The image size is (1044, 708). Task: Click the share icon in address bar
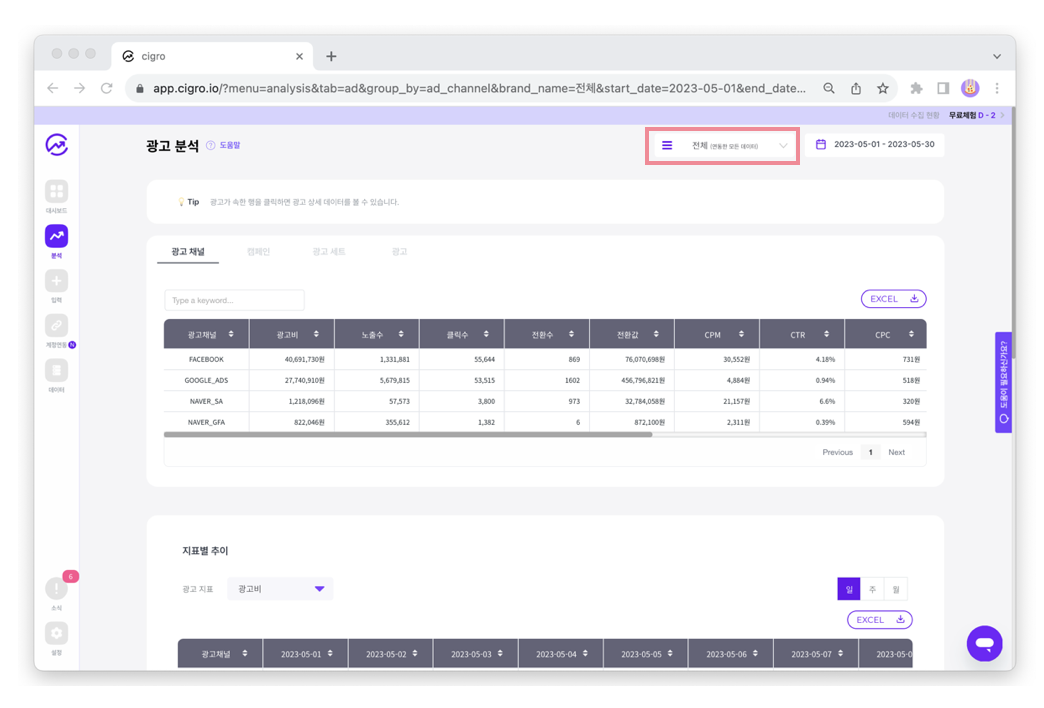856,88
